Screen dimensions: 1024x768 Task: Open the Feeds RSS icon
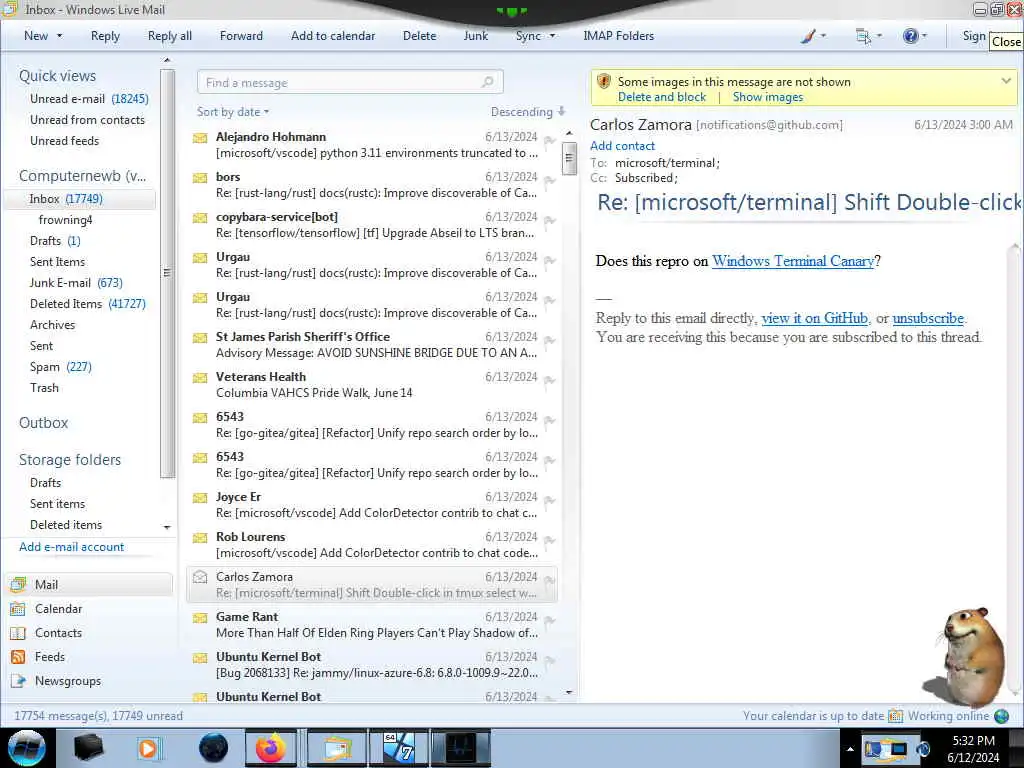pos(18,657)
